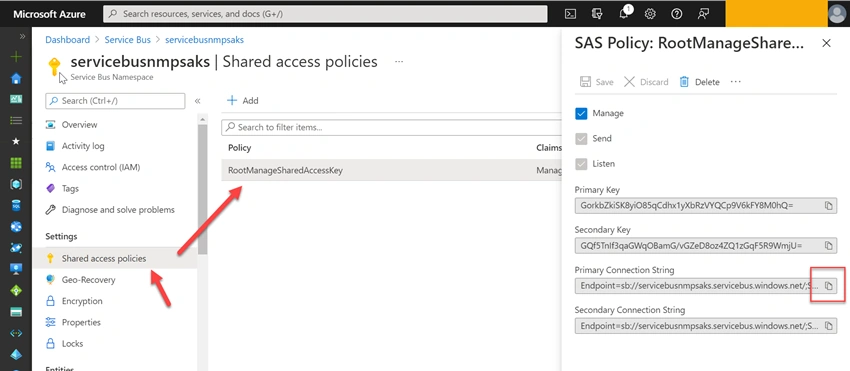
Task: Open Dashboard icon in left rail
Action: tap(16, 99)
